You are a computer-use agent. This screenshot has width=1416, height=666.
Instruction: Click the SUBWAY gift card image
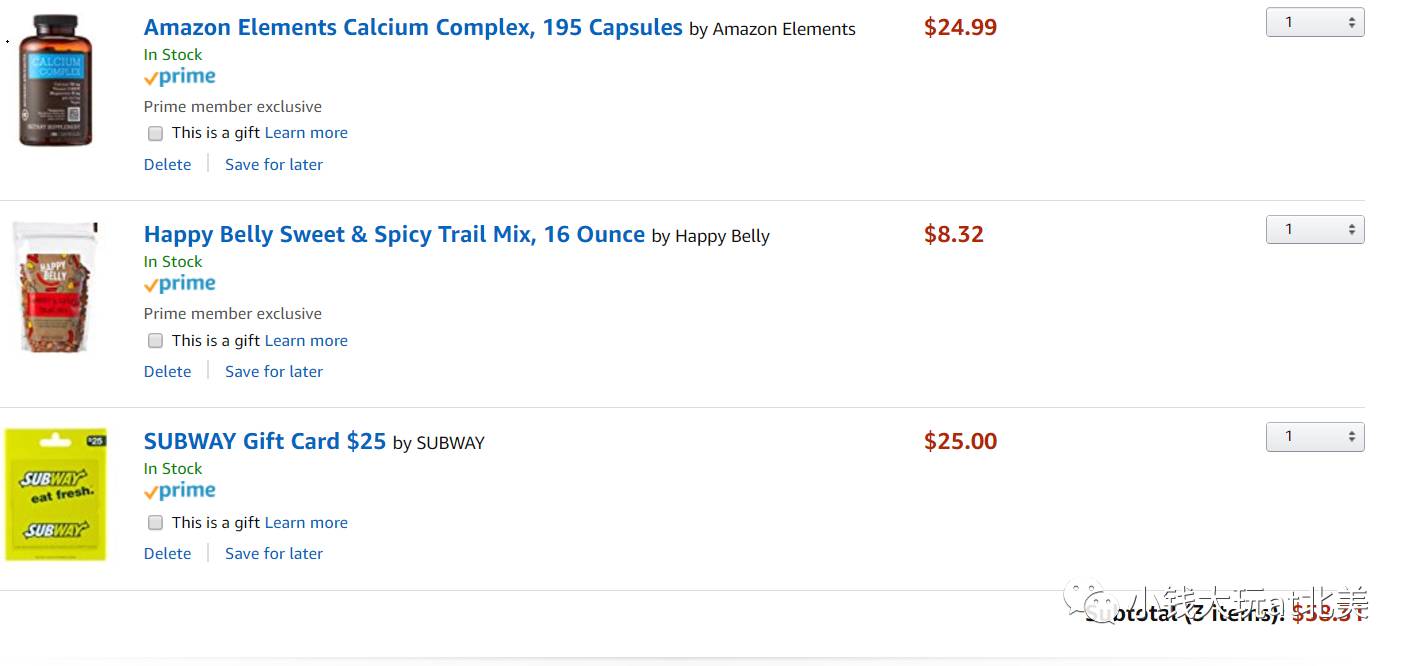coord(55,494)
